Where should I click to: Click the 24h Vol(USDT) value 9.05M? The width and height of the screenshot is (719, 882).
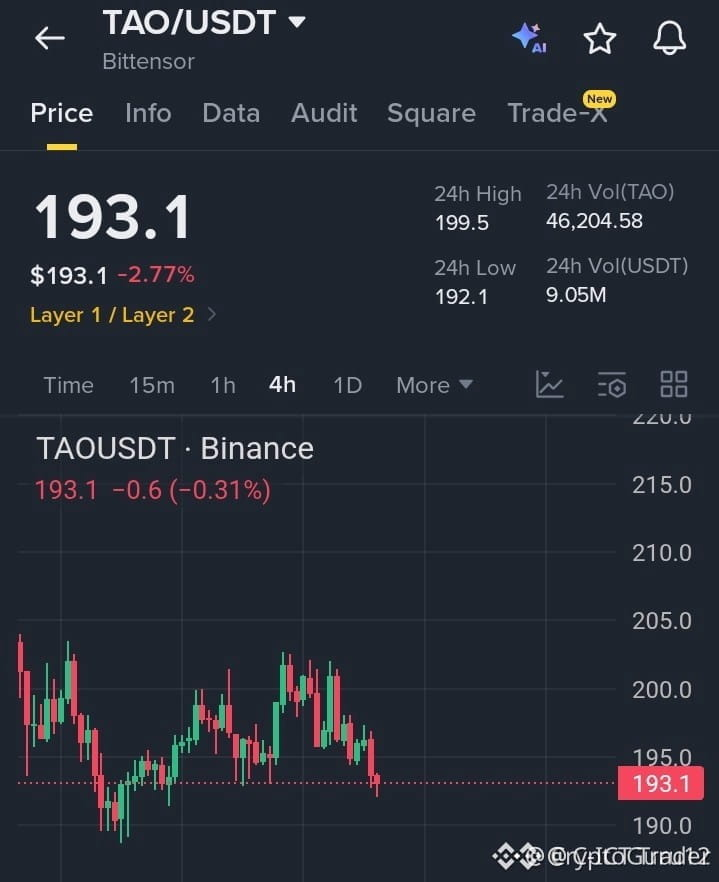(576, 295)
